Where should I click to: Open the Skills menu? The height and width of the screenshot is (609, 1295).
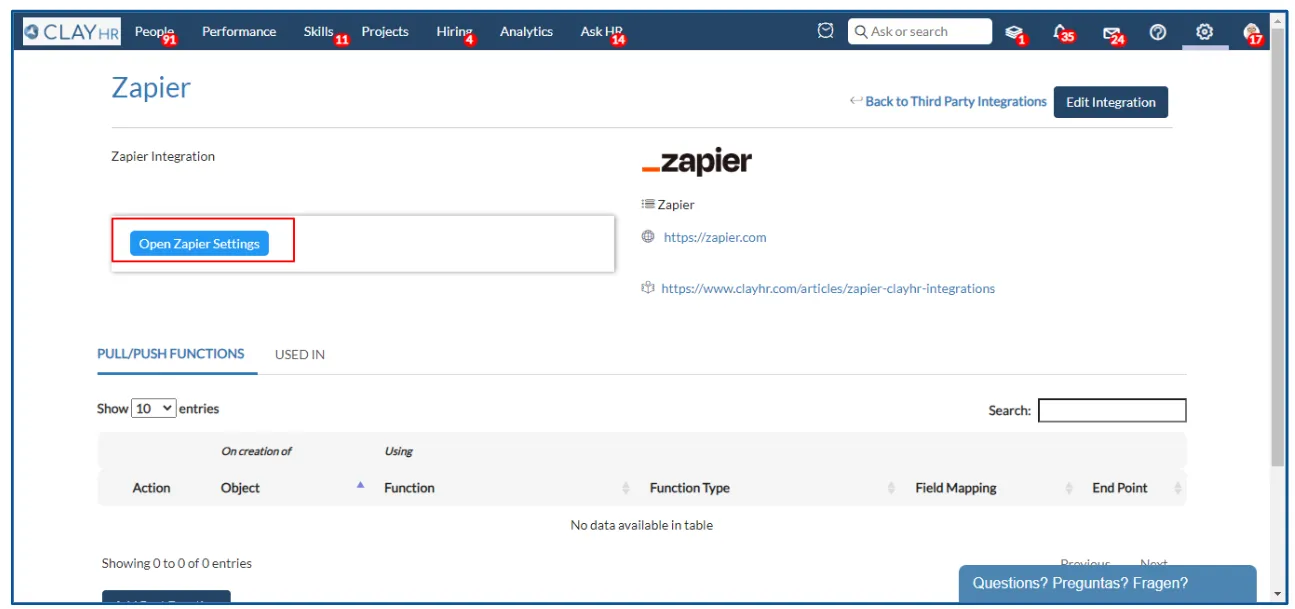319,32
